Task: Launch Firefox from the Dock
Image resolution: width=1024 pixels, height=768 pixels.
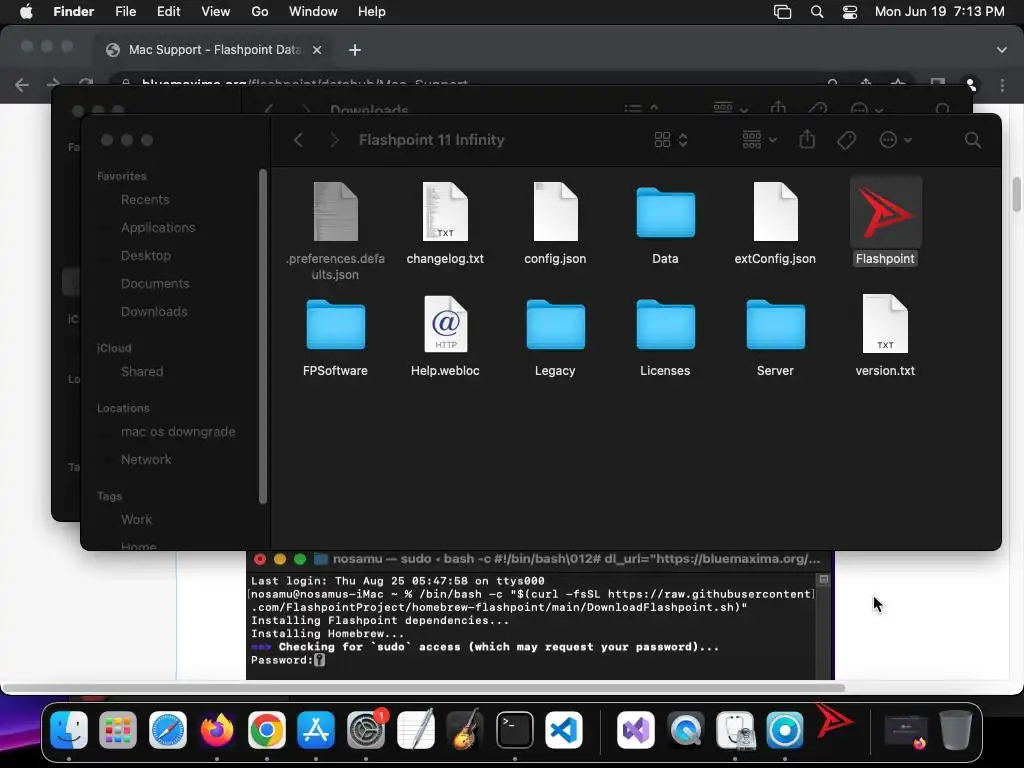Action: [x=217, y=729]
